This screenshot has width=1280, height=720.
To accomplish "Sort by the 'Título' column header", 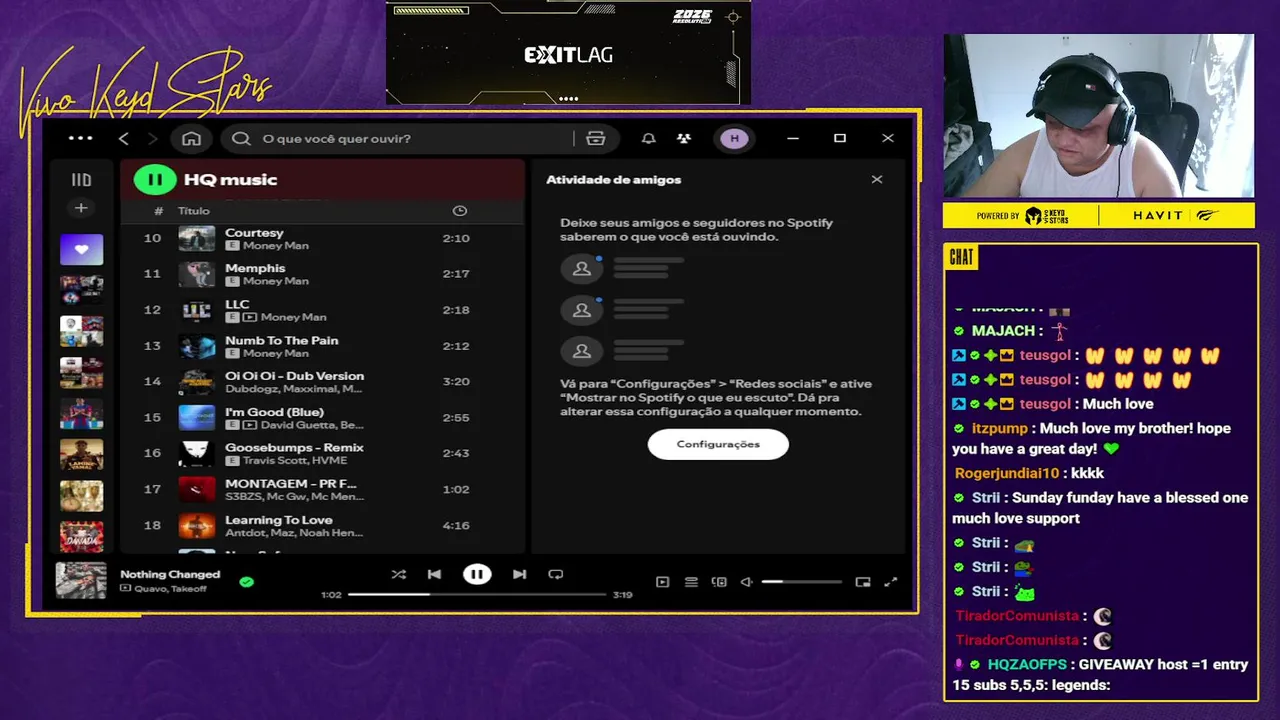I will coord(194,211).
